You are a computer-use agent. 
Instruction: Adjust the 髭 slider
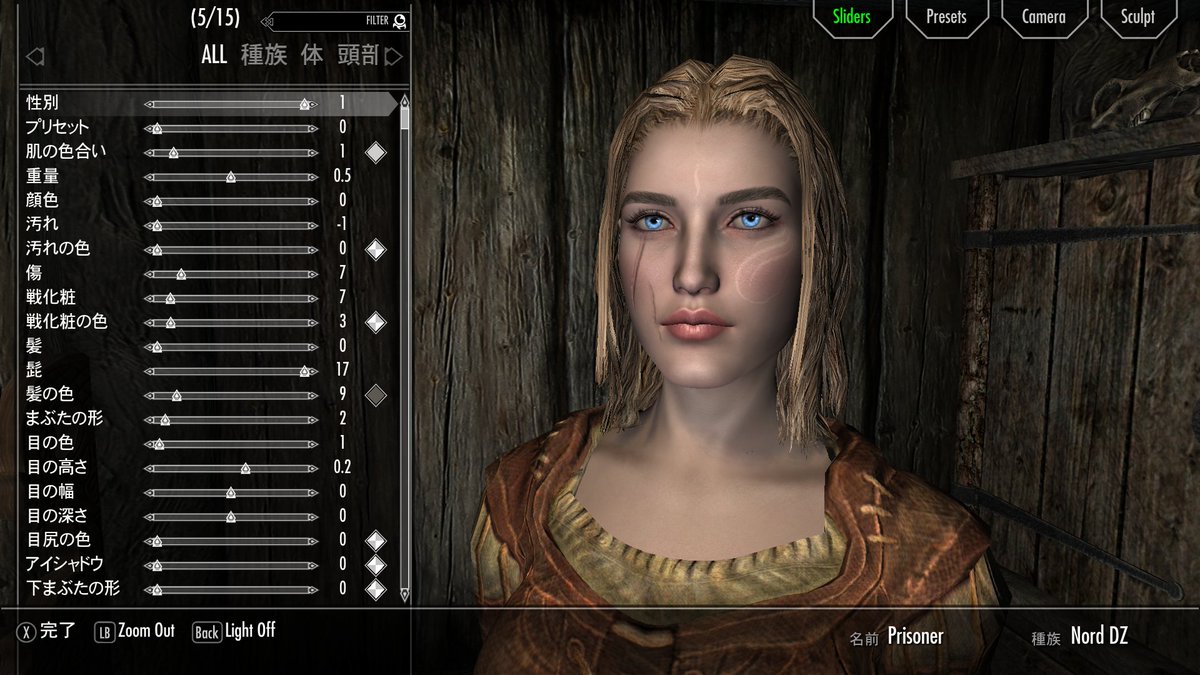click(x=231, y=371)
